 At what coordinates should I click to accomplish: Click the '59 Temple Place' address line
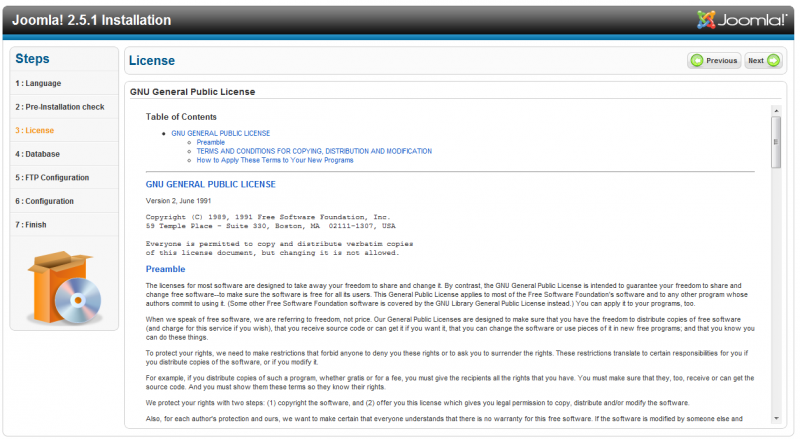[270, 226]
